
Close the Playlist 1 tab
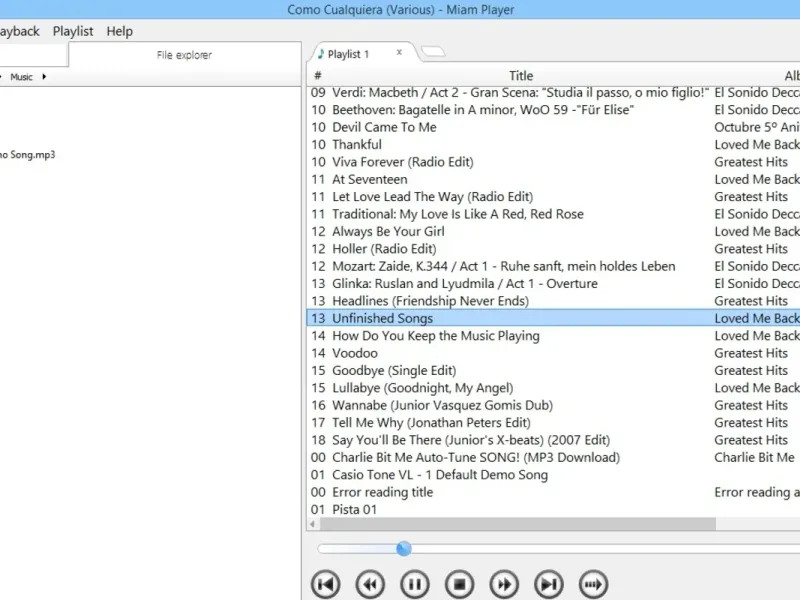(399, 52)
